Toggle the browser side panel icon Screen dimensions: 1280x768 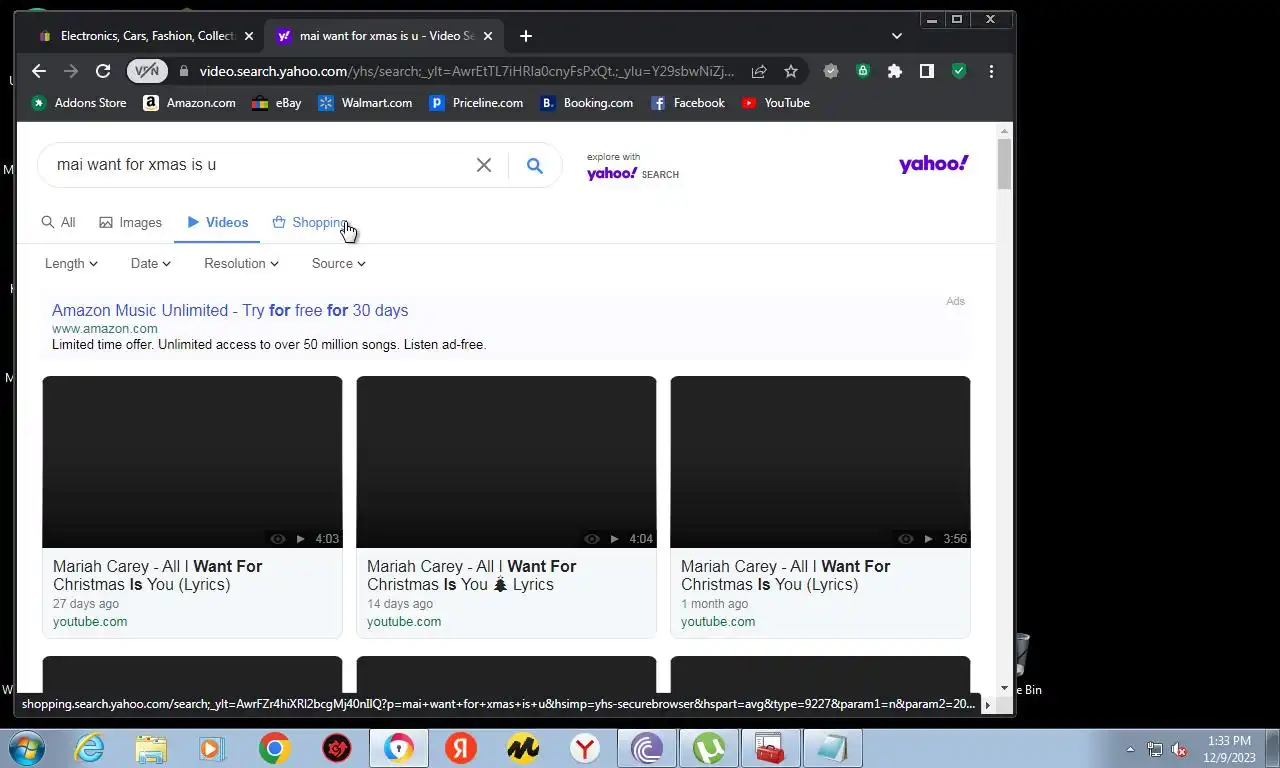click(x=927, y=71)
